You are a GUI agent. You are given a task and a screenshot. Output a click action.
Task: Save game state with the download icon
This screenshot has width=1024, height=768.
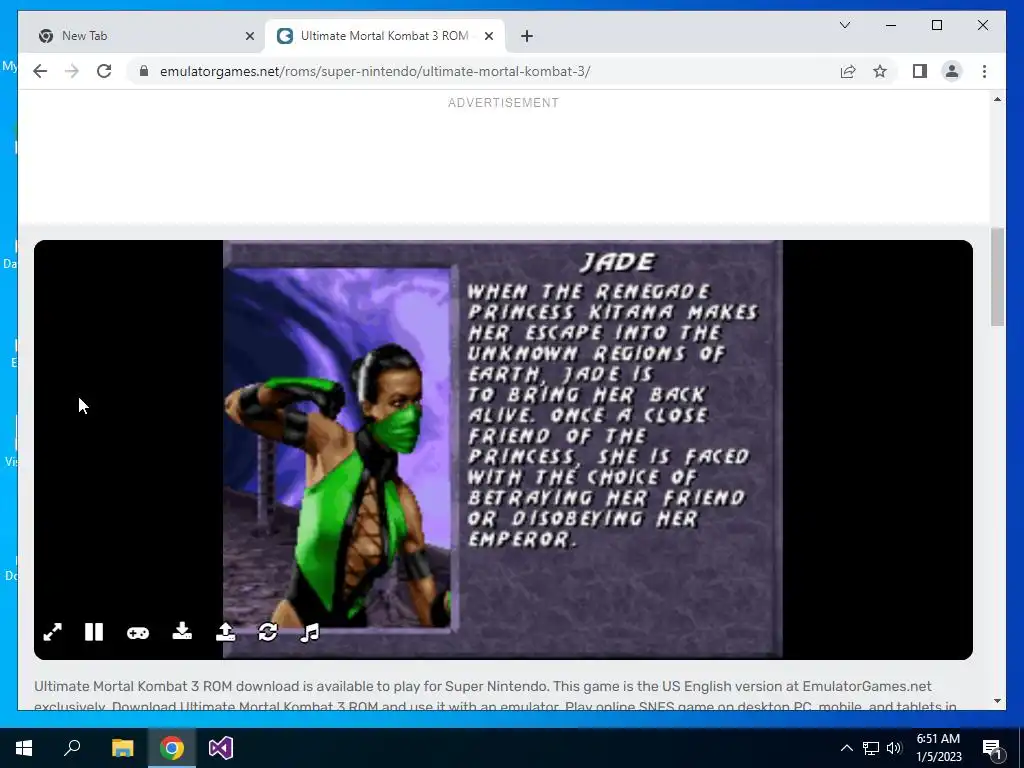click(x=182, y=632)
